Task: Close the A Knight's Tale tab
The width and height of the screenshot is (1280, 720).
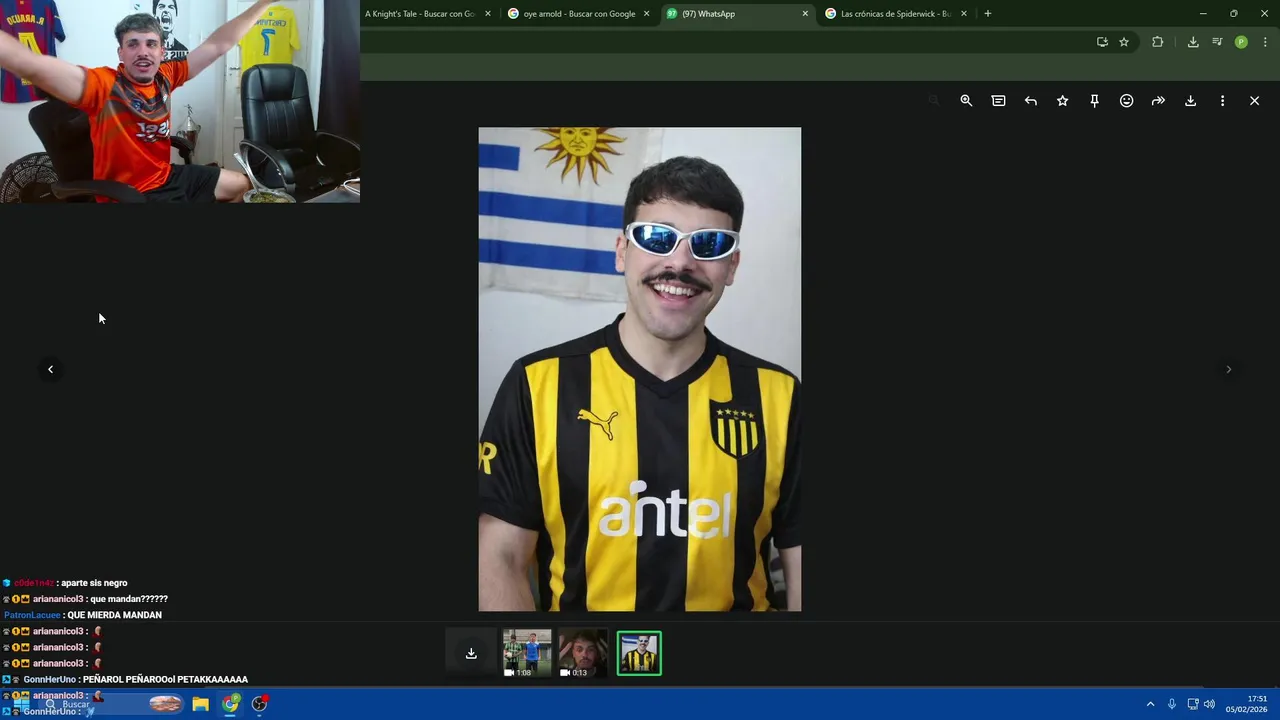Action: (488, 14)
